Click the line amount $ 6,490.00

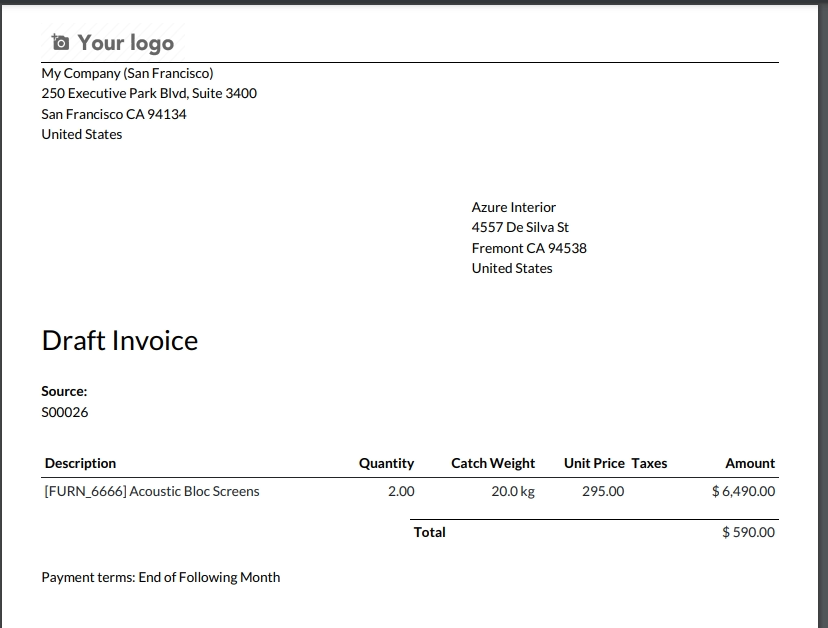744,491
